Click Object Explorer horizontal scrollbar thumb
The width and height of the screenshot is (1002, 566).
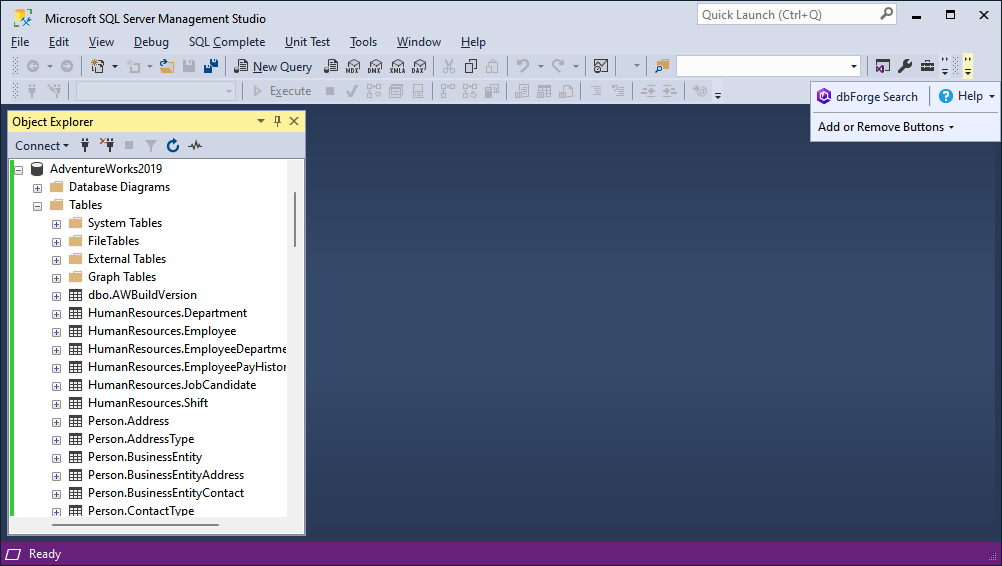[135, 525]
